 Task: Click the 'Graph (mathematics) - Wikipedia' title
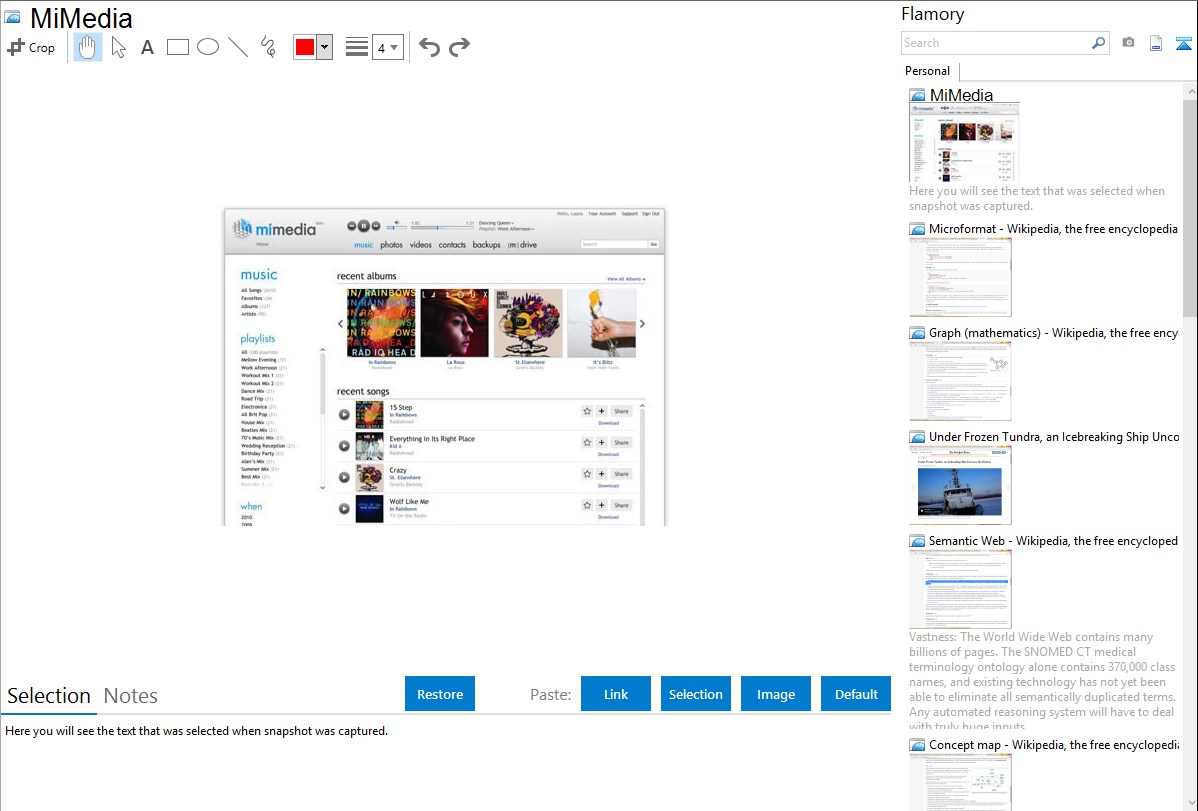pos(1053,333)
